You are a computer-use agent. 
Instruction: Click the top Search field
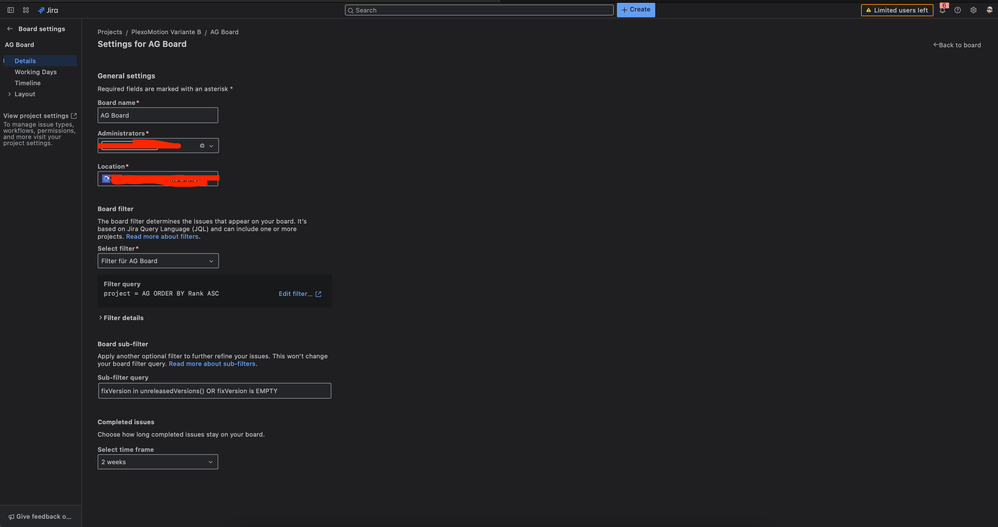(x=479, y=10)
